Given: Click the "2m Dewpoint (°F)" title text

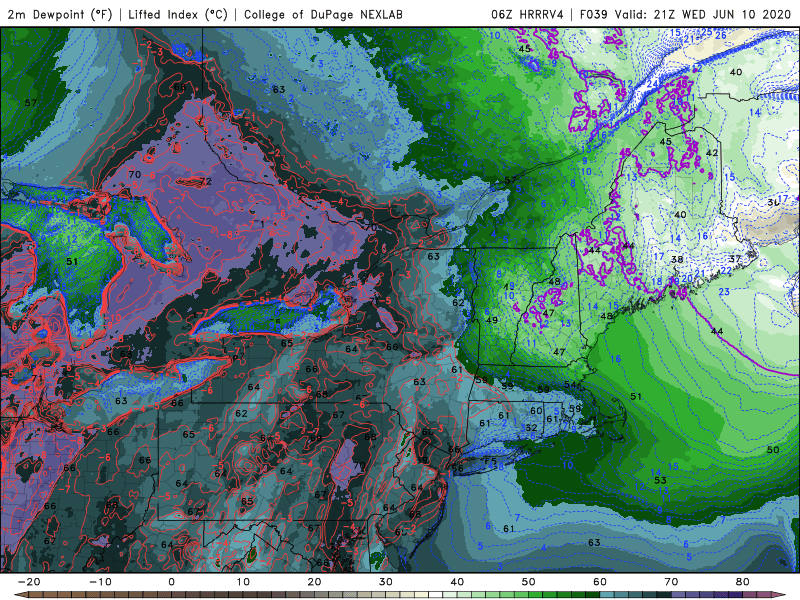Looking at the screenshot, I should (x=60, y=14).
